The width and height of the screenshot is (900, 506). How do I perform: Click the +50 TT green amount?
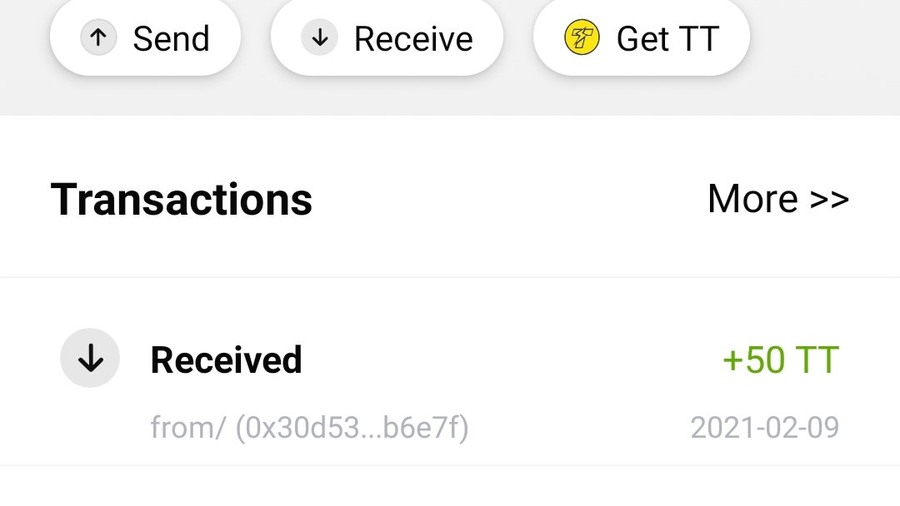tap(781, 360)
